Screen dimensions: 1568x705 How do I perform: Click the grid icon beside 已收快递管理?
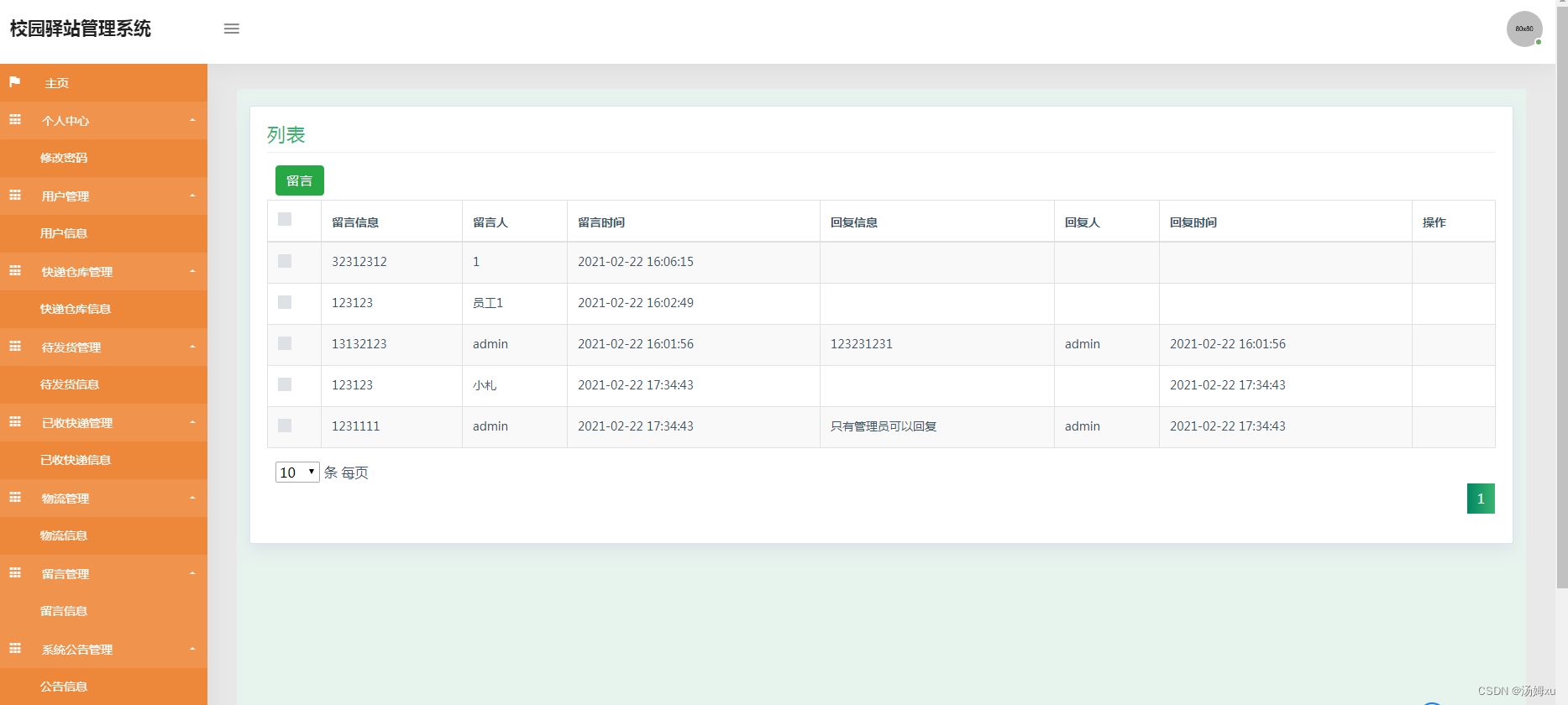(15, 422)
